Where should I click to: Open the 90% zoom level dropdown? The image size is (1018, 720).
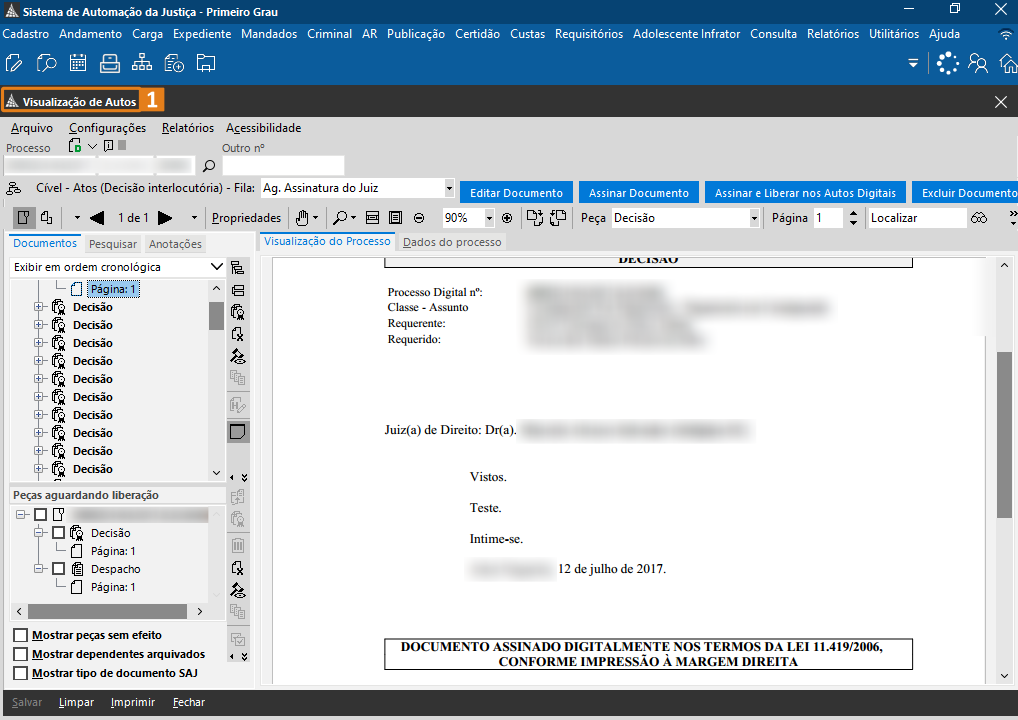tap(489, 218)
